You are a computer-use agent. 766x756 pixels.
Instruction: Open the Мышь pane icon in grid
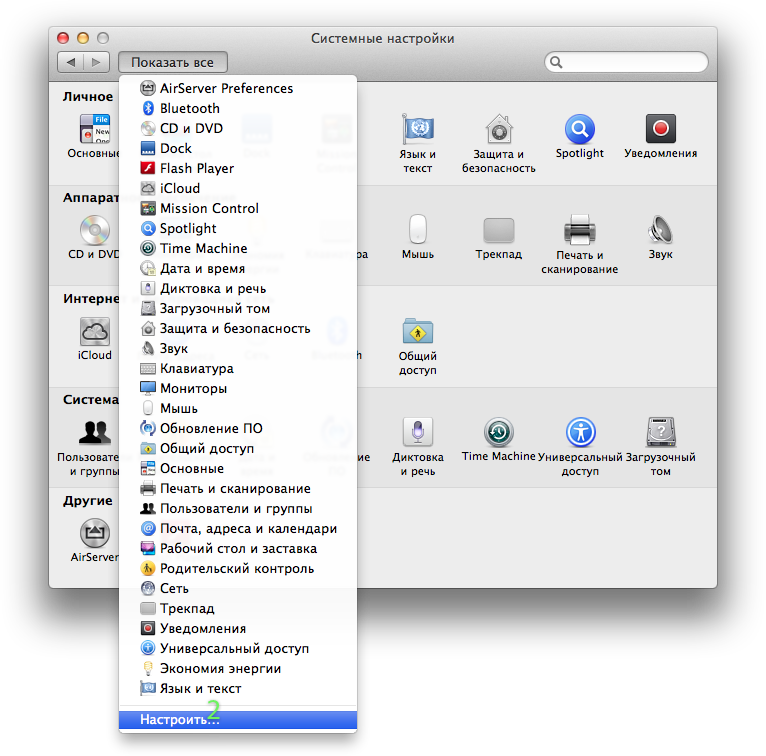[418, 229]
